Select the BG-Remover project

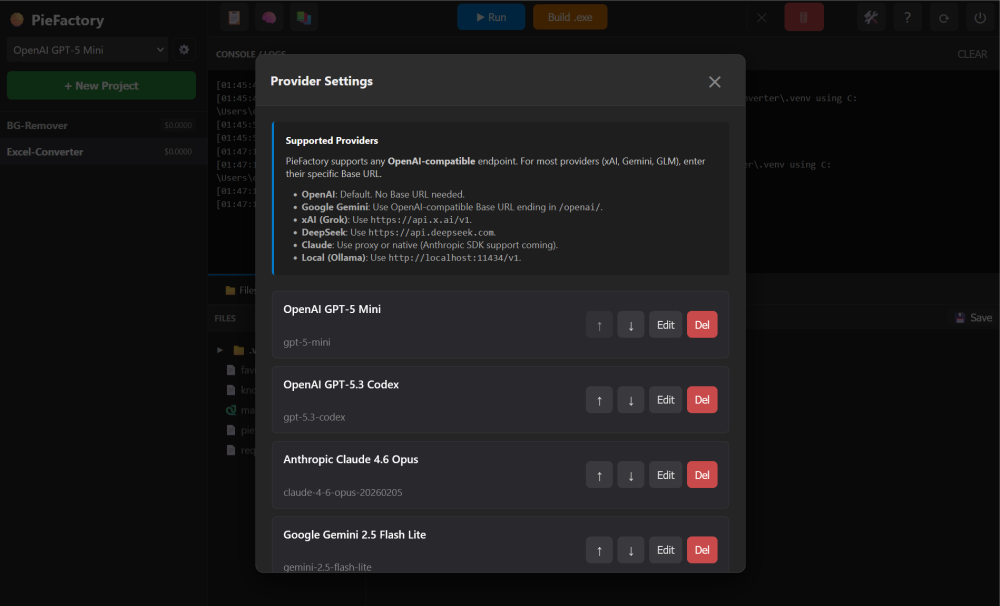[37, 125]
